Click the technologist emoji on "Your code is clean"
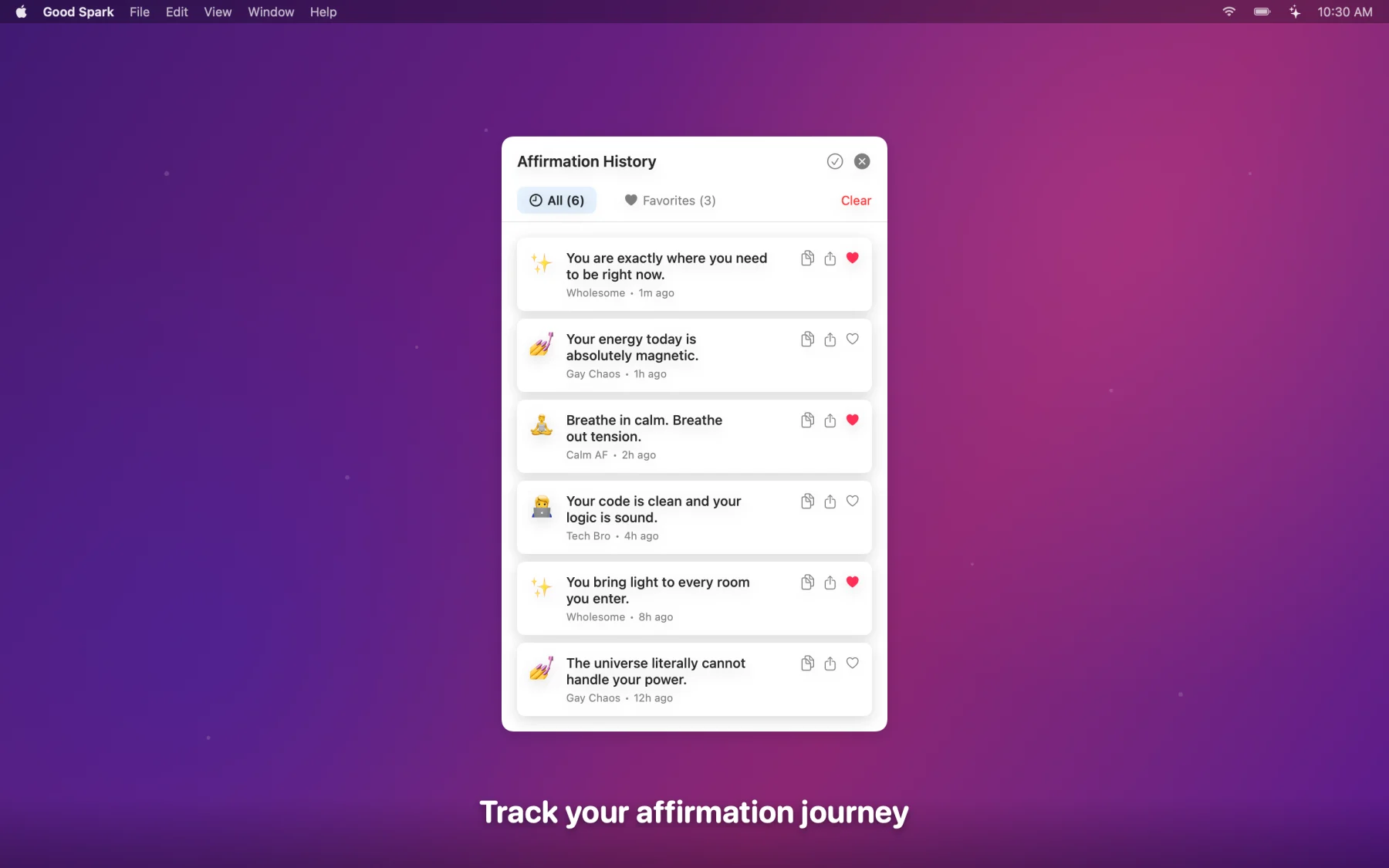This screenshot has height=868, width=1389. pyautogui.click(x=542, y=506)
